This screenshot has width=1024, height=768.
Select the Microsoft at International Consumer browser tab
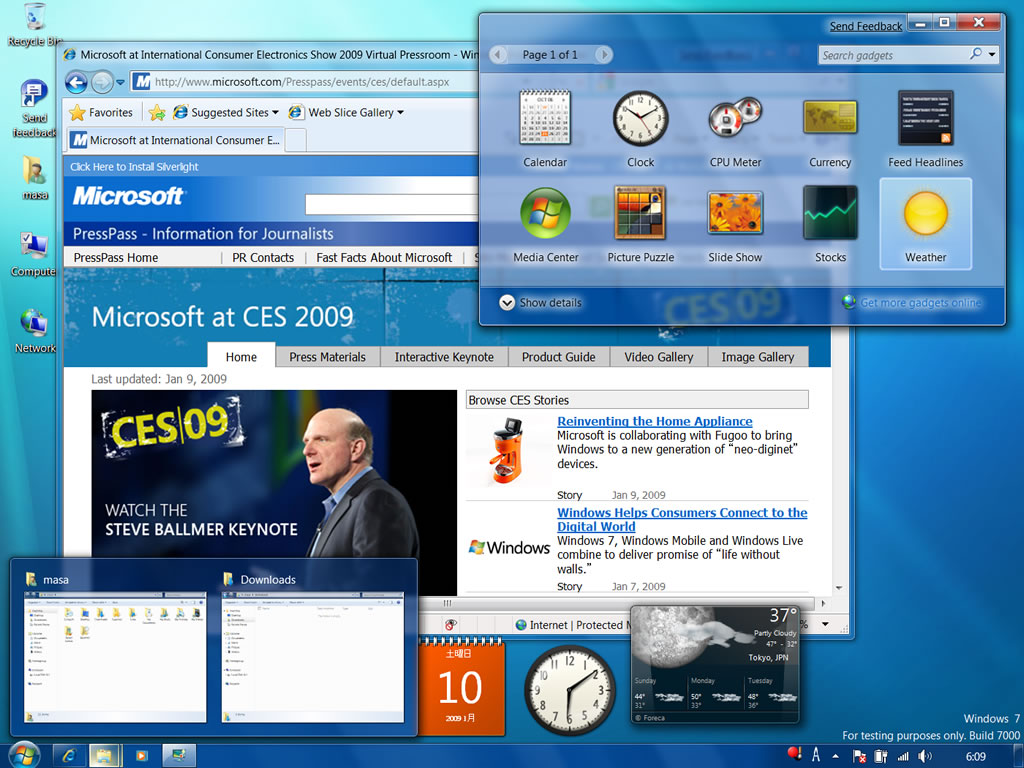click(x=175, y=140)
